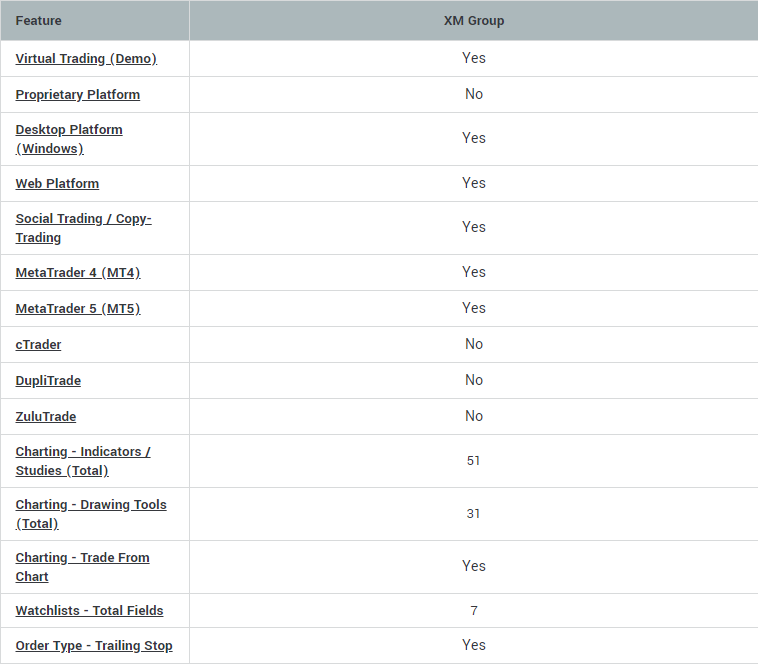Screen dimensions: 758x667
Task: Open Watchlists - Total Fields link
Action: click(x=89, y=611)
